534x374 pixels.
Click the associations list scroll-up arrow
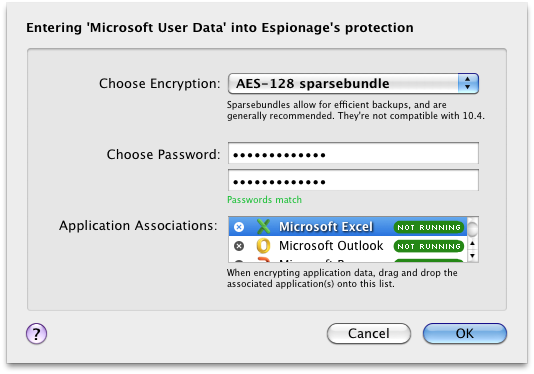[472, 244]
